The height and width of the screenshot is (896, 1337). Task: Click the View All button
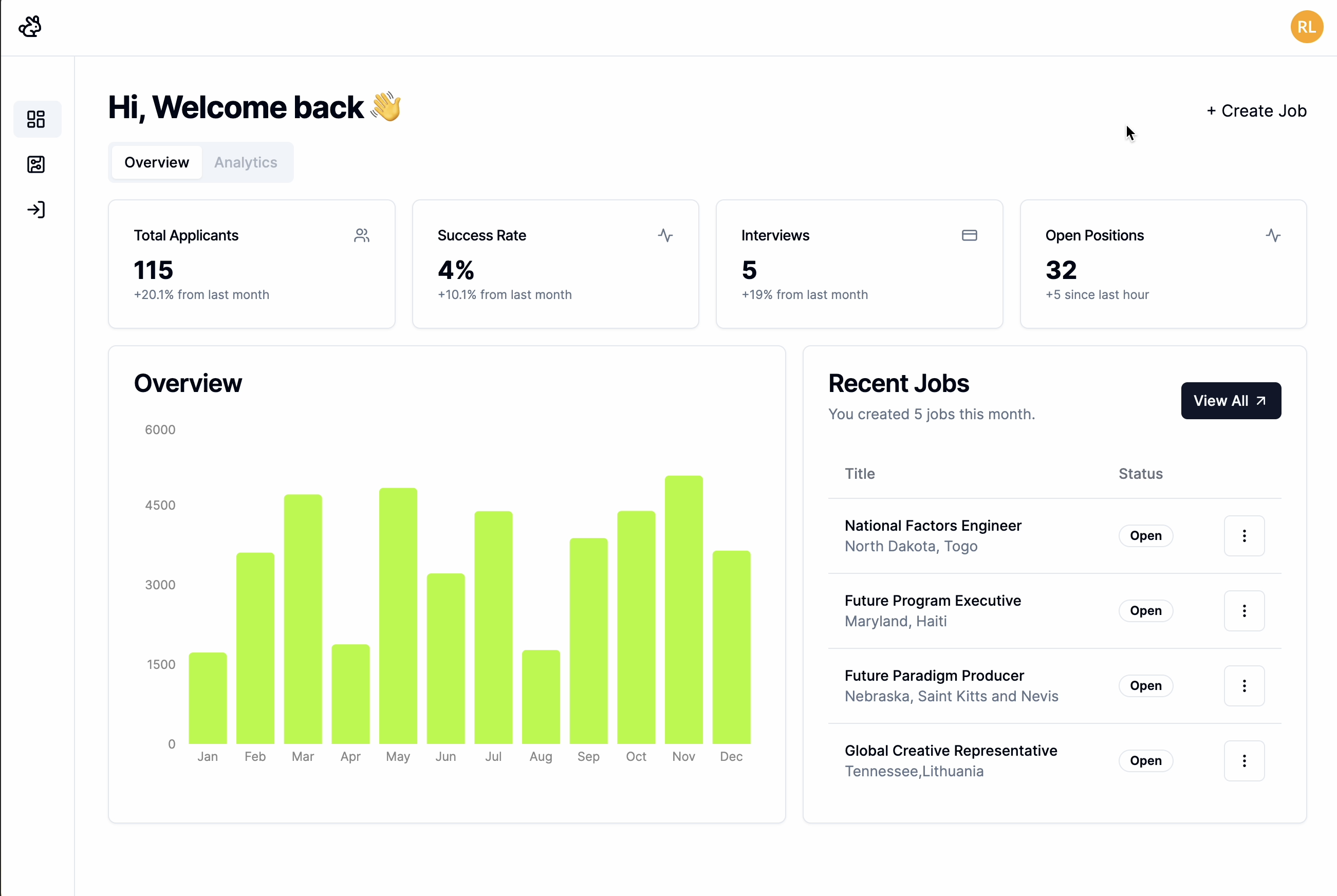[1231, 401]
